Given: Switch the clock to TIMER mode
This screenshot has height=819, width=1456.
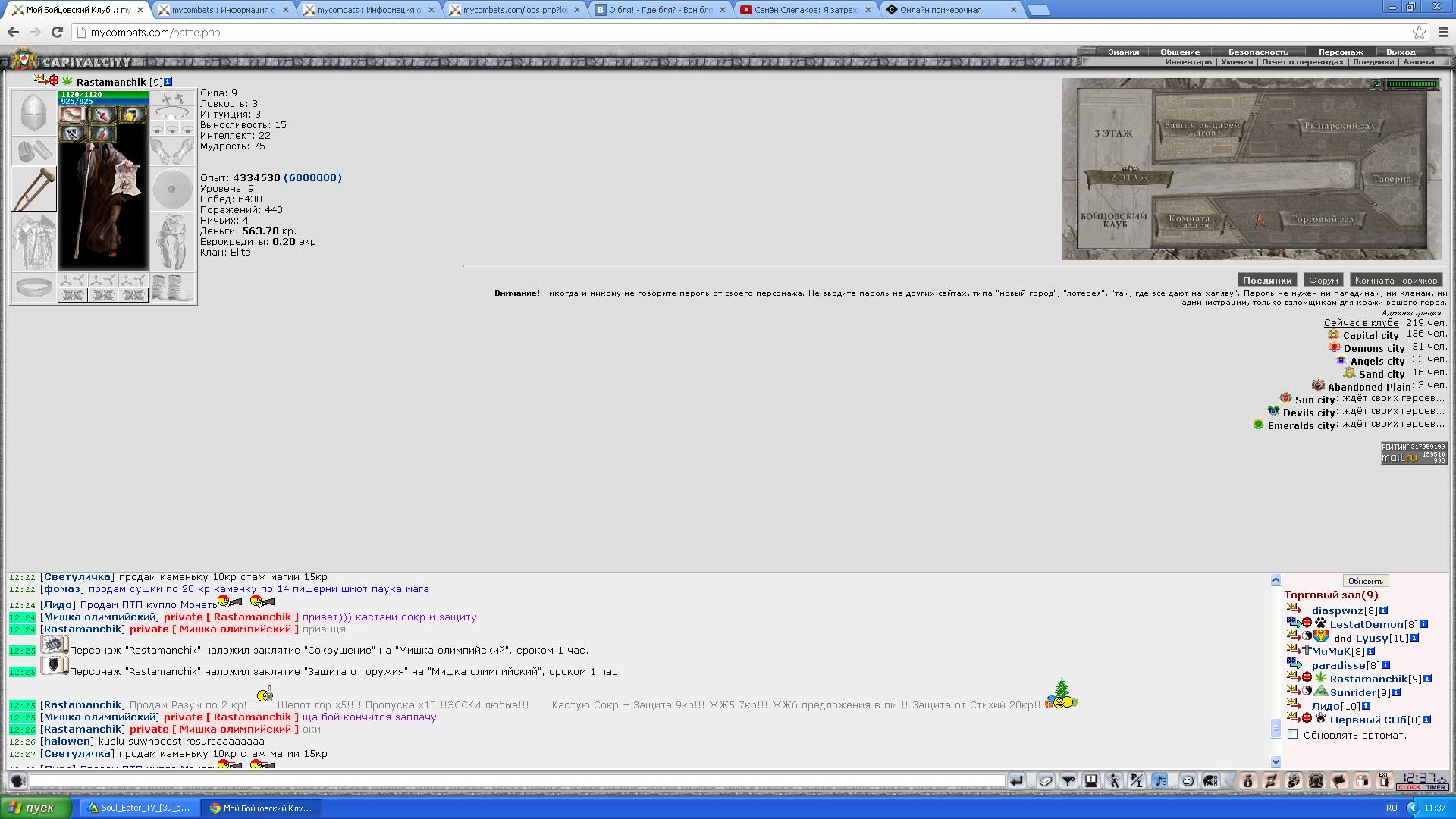Looking at the screenshot, I should (x=1435, y=788).
